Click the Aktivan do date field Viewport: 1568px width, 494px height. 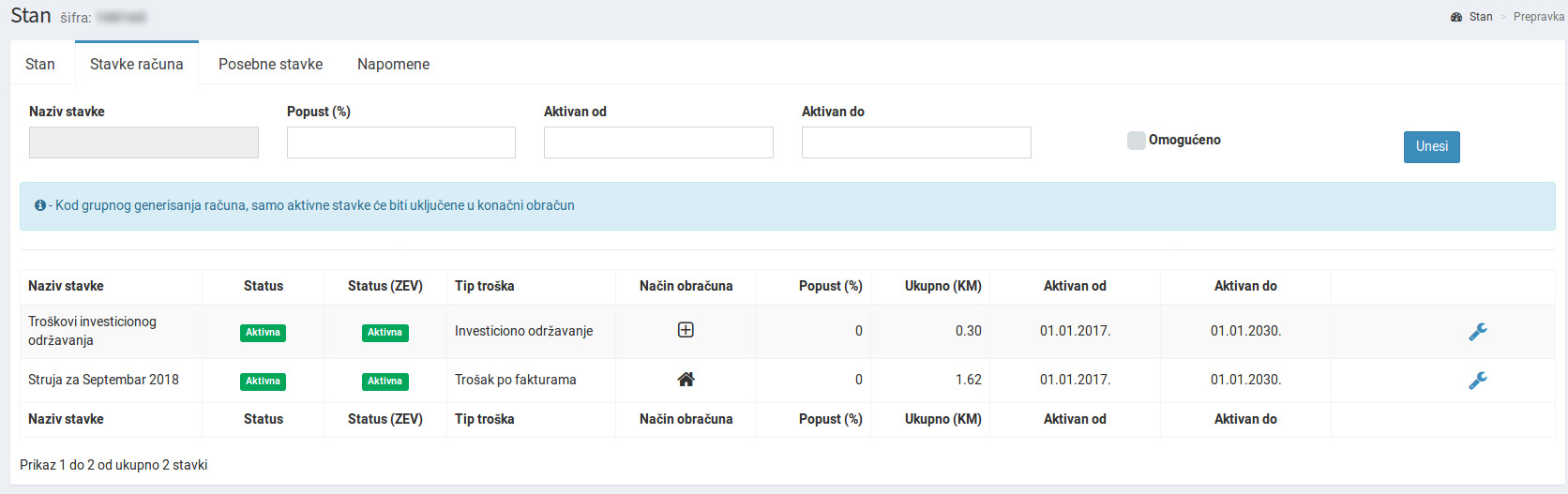click(x=916, y=142)
